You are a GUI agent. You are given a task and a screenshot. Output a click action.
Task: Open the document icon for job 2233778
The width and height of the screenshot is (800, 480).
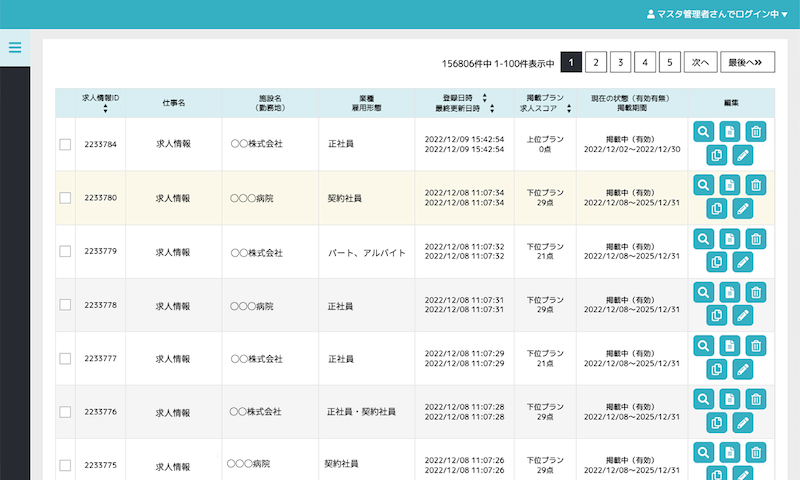pos(730,292)
